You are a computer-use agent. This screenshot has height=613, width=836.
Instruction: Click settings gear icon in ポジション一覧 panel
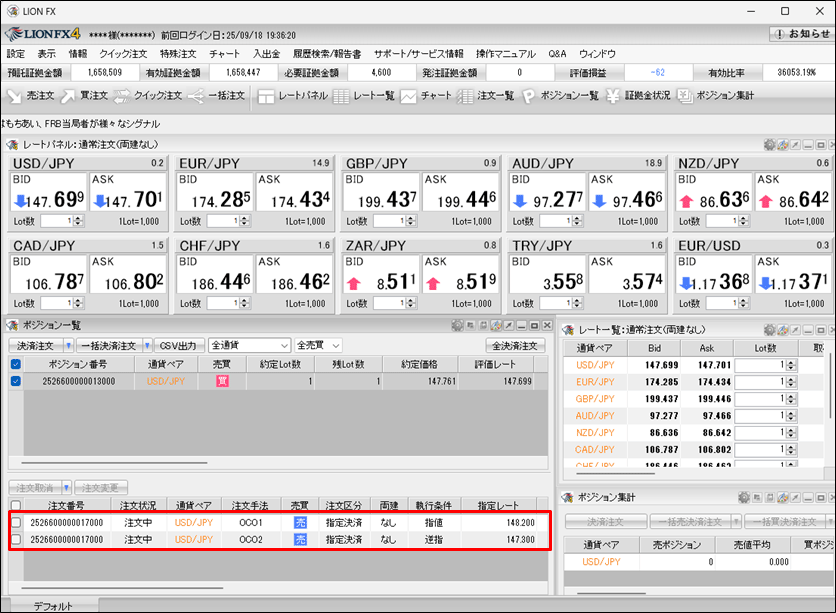click(x=457, y=326)
